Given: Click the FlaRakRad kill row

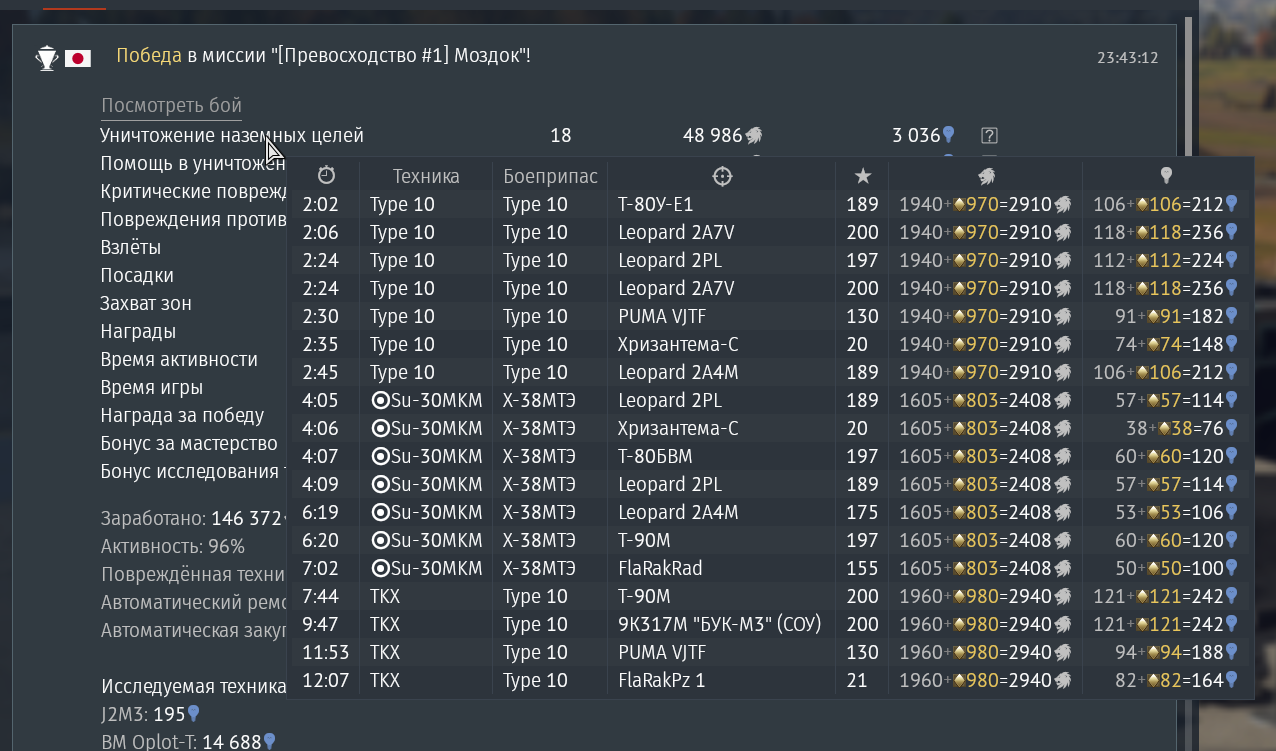Looking at the screenshot, I should pyautogui.click(x=660, y=569).
